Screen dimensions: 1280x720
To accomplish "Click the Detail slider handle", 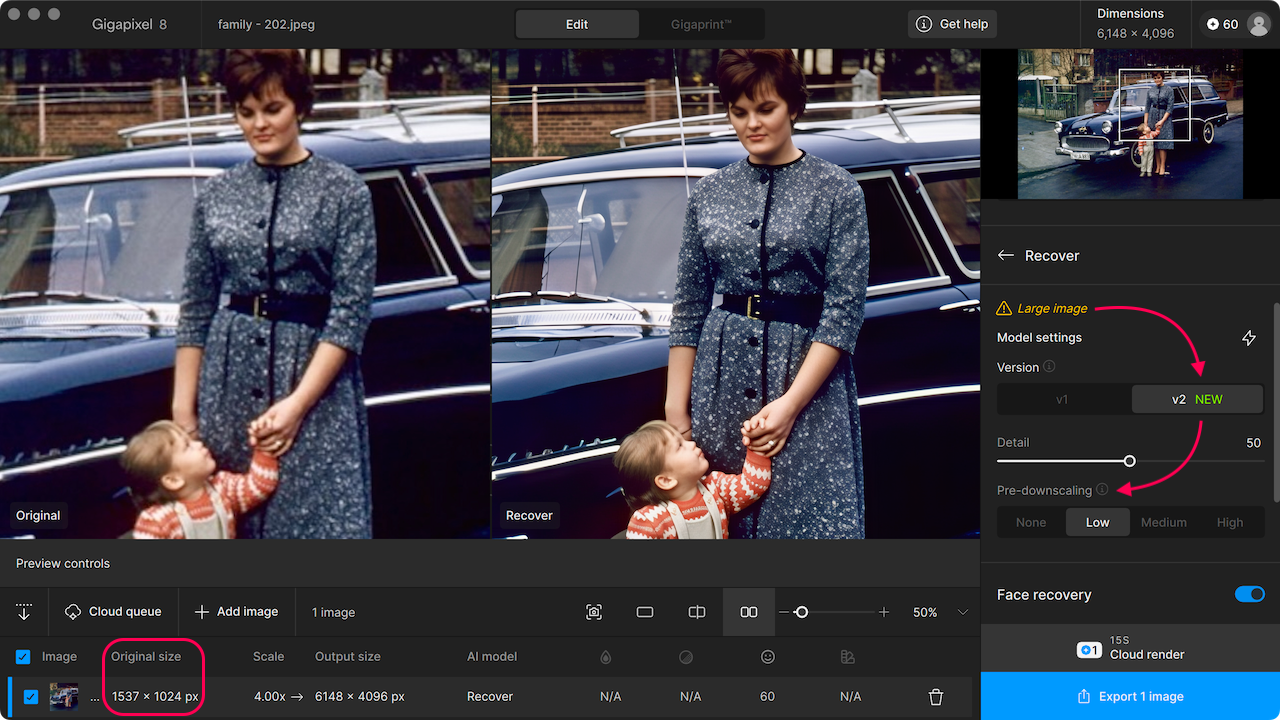I will coord(1130,461).
